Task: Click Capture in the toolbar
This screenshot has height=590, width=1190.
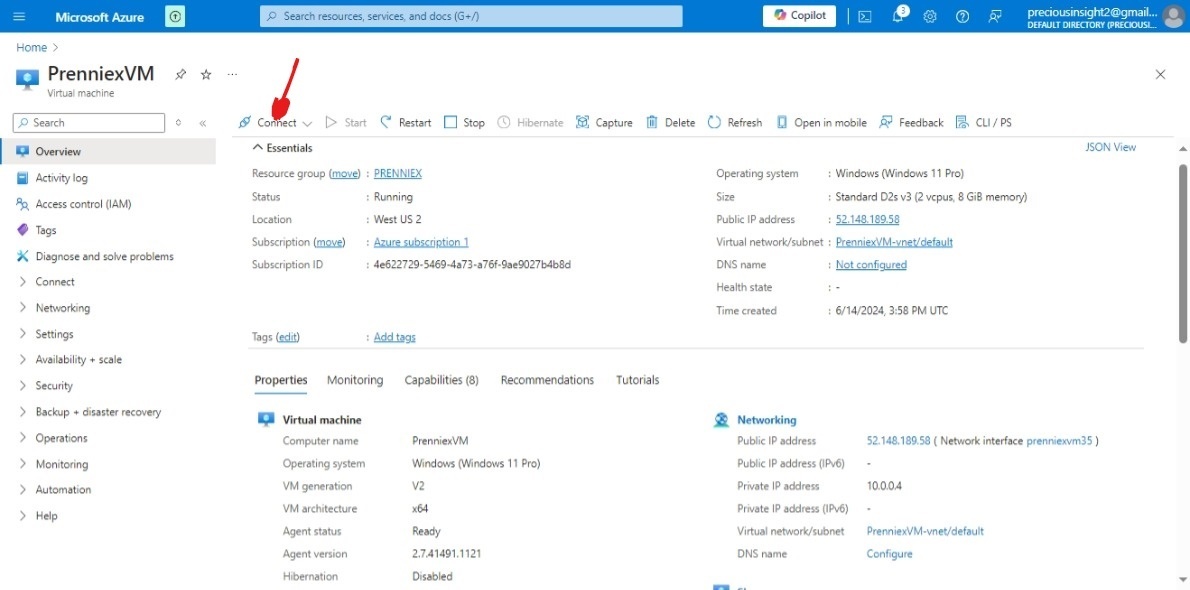Action: (604, 122)
